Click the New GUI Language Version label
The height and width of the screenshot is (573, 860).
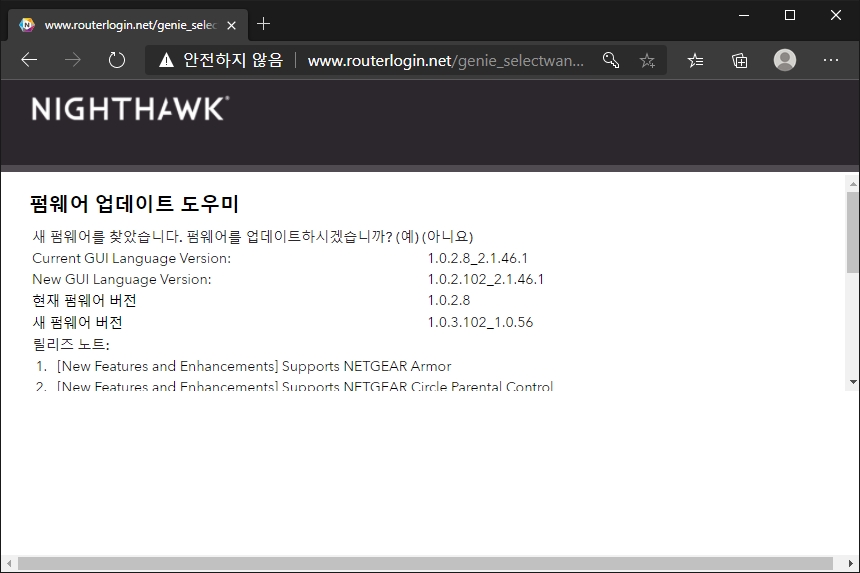tap(122, 279)
